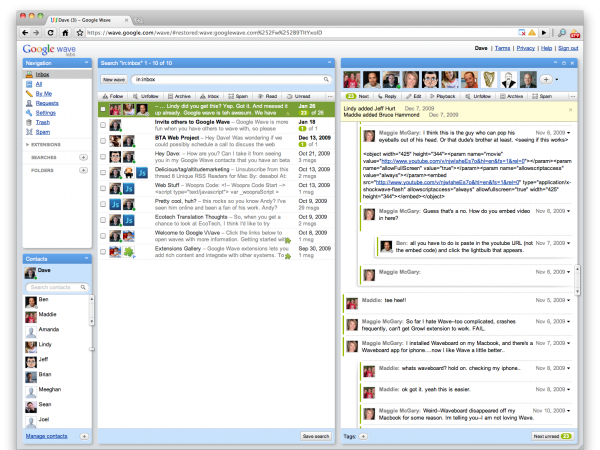Click Next in the wave toolbar
600x450 pixels.
pyautogui.click(x=358, y=96)
